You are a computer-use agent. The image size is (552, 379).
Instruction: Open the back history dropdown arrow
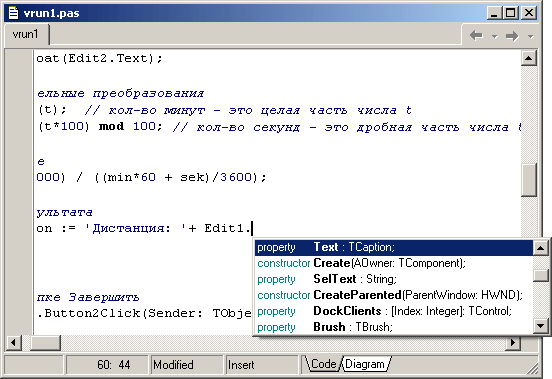[495, 36]
